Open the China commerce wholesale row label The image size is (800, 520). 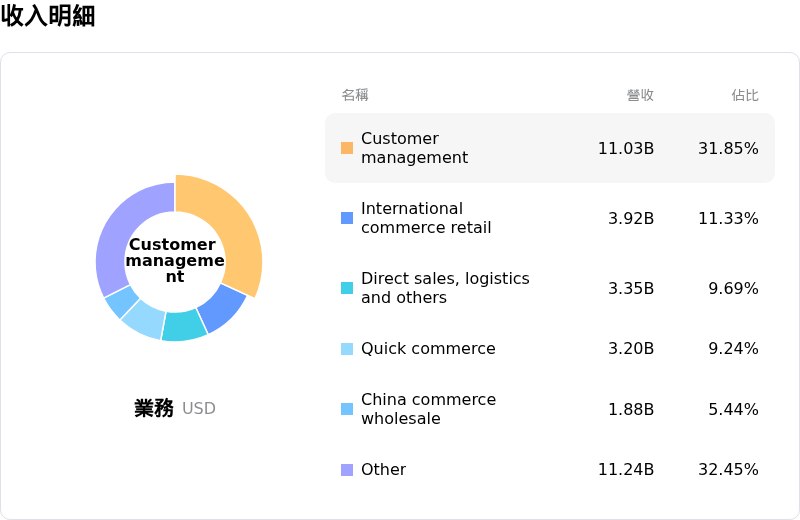(428, 409)
